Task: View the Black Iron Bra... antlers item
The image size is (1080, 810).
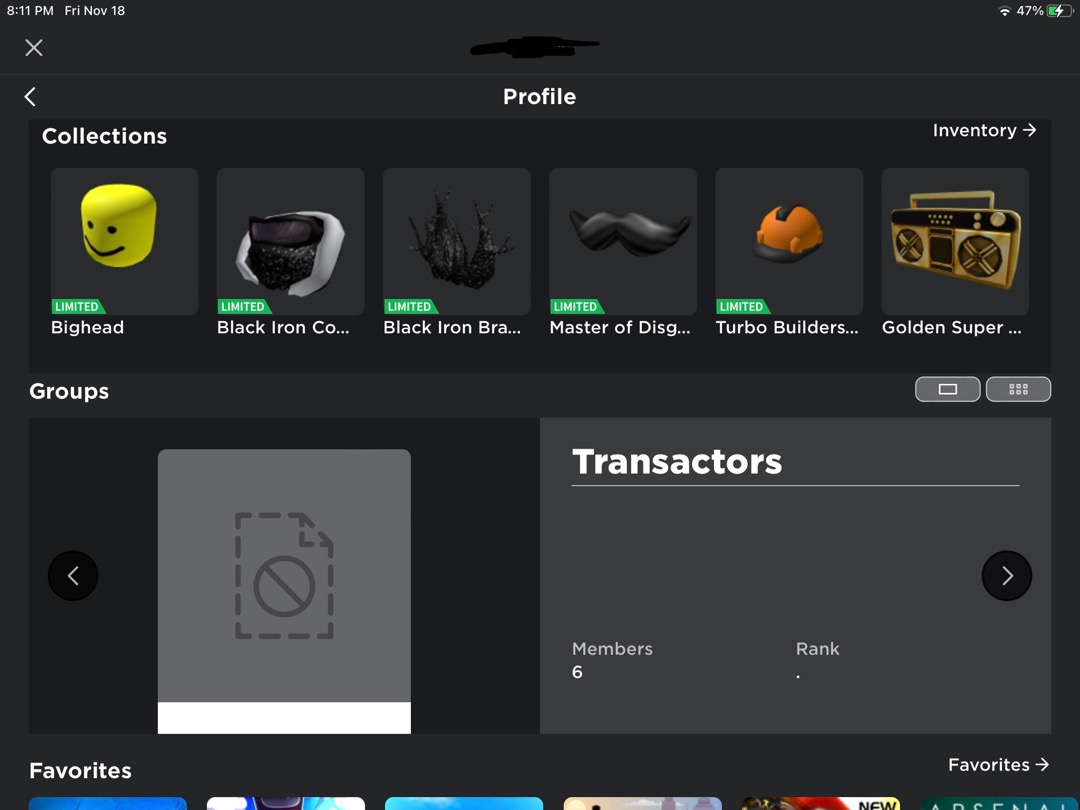Action: coord(457,241)
